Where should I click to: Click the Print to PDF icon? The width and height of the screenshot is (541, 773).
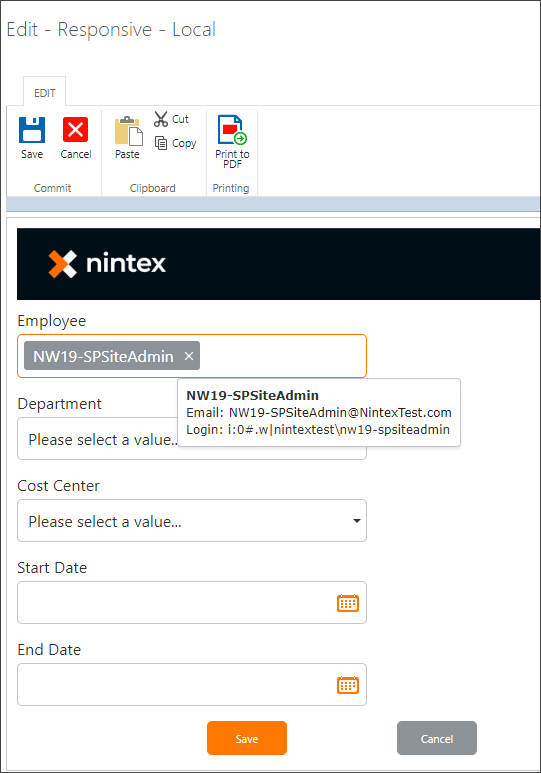(232, 130)
